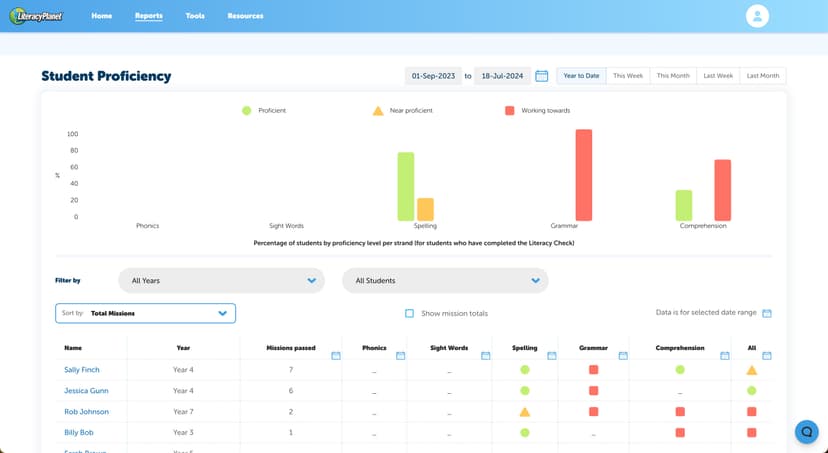Open Sally Finch's student link
The image size is (828, 453).
tap(82, 370)
